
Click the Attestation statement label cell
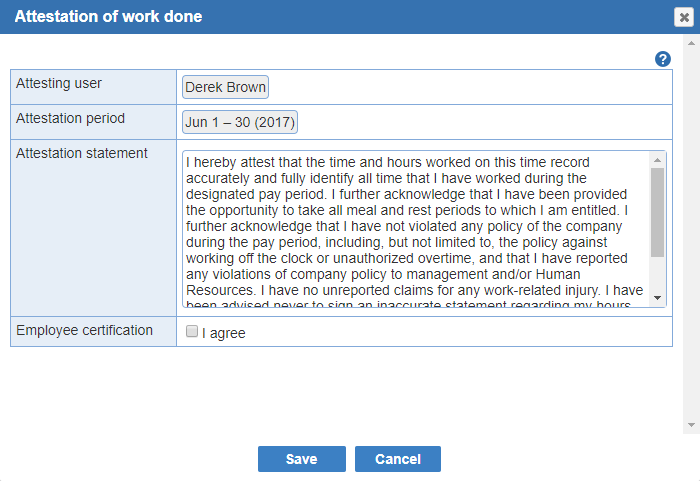pyautogui.click(x=93, y=228)
